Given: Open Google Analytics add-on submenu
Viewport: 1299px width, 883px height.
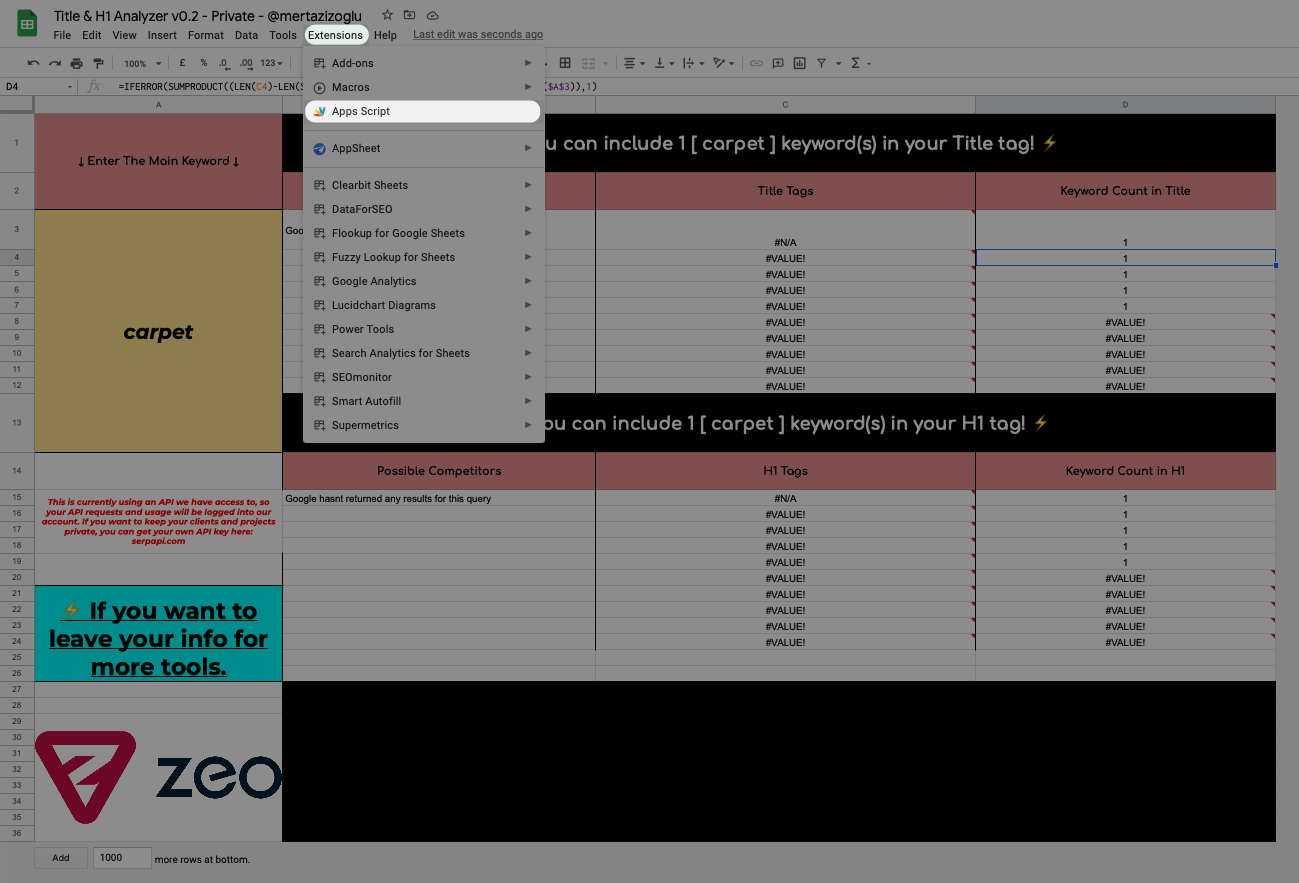Looking at the screenshot, I should (x=424, y=281).
